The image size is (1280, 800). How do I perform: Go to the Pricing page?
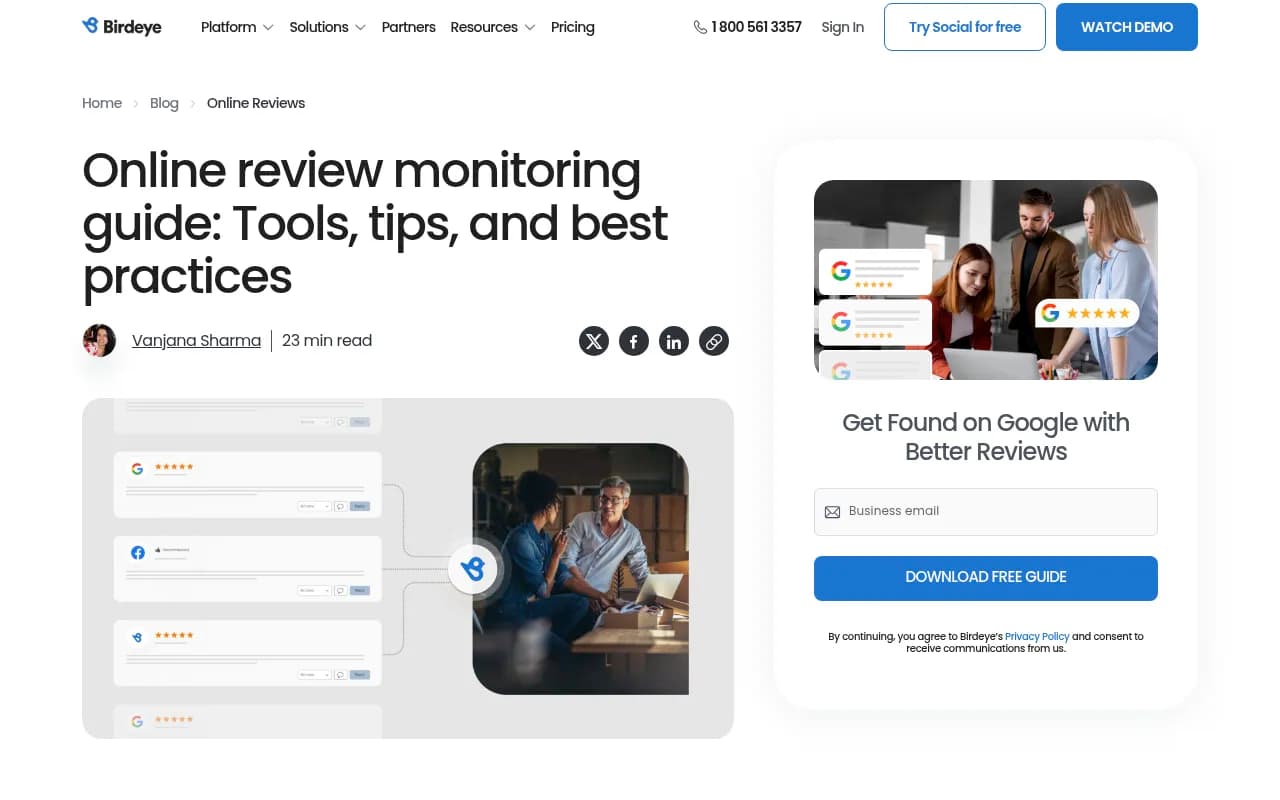pyautogui.click(x=573, y=27)
